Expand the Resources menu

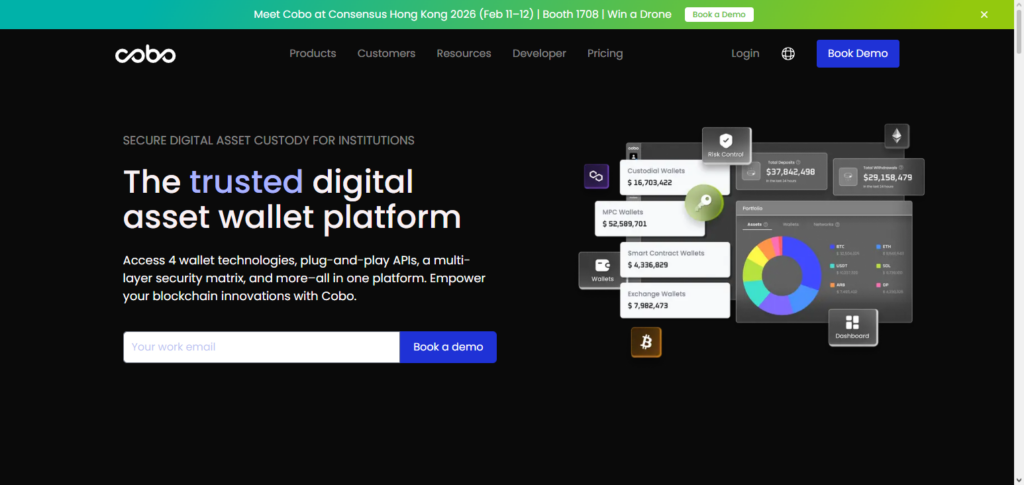tap(464, 54)
